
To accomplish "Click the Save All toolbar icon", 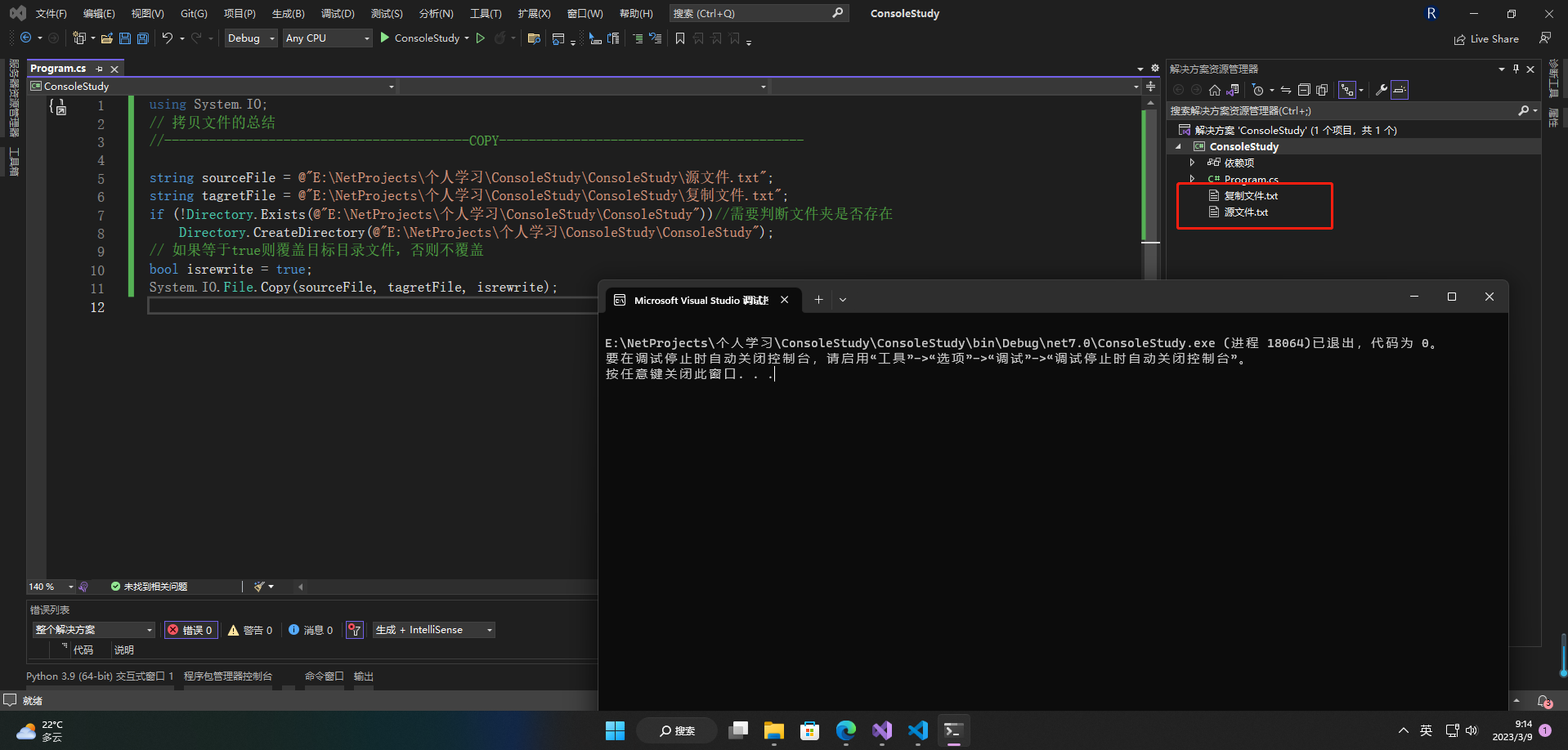I will coord(143,38).
